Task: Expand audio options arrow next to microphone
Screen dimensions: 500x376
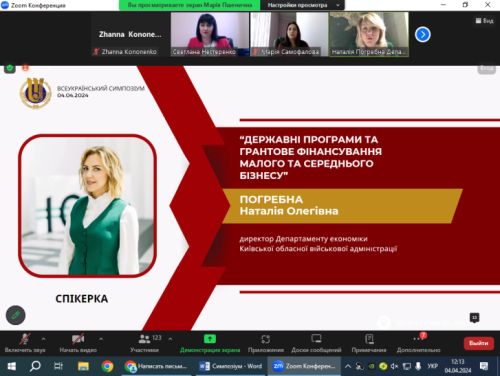Action: (x=43, y=339)
